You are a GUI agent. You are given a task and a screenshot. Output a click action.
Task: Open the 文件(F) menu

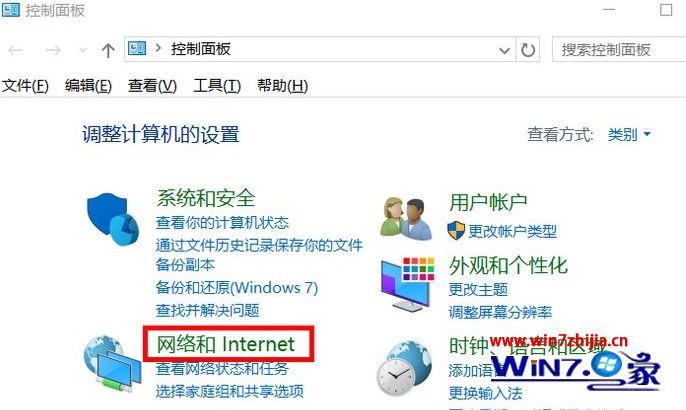point(25,85)
